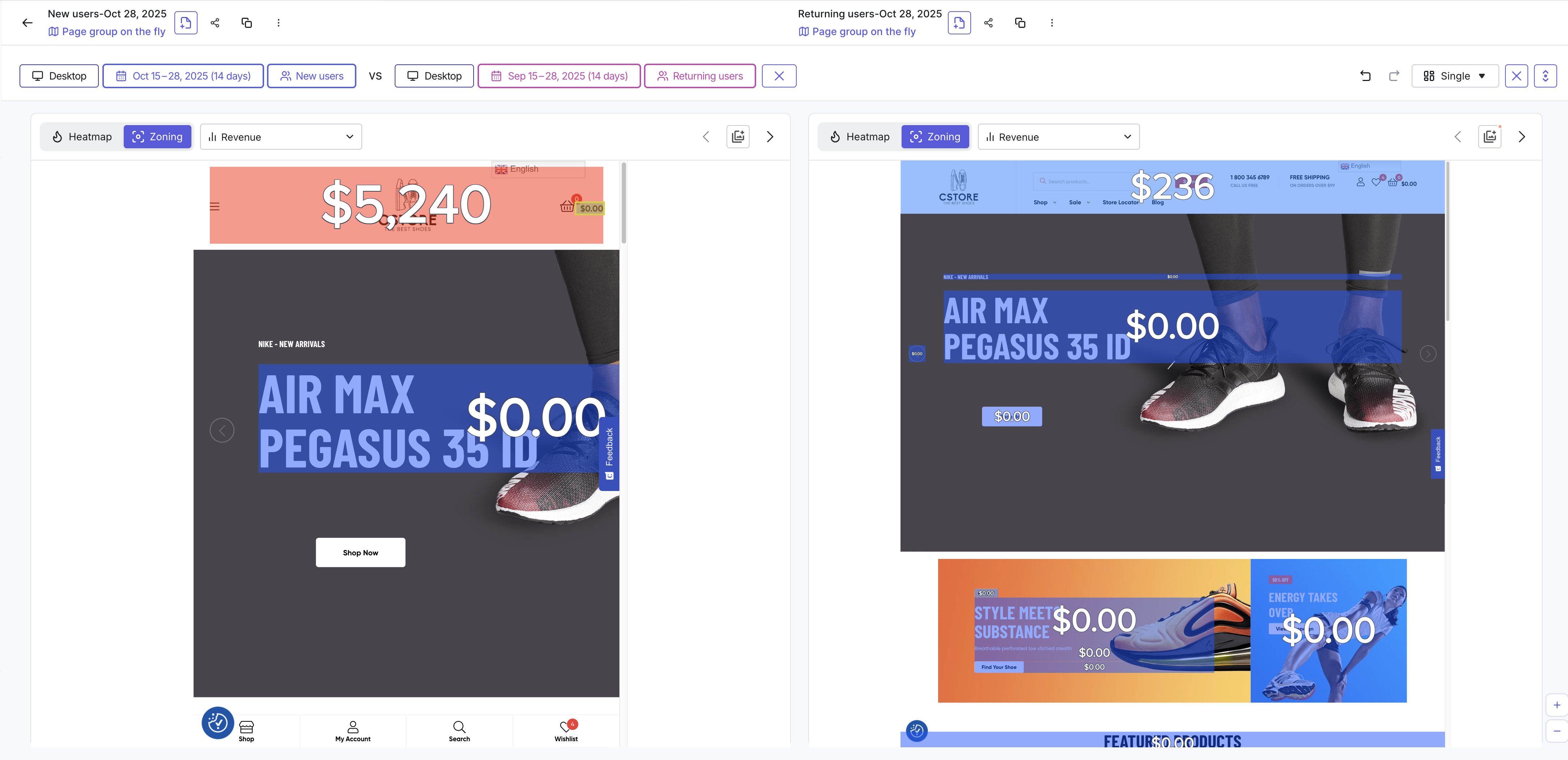Change the right Desktop device filter
This screenshot has height=760, width=1568.
[434, 76]
